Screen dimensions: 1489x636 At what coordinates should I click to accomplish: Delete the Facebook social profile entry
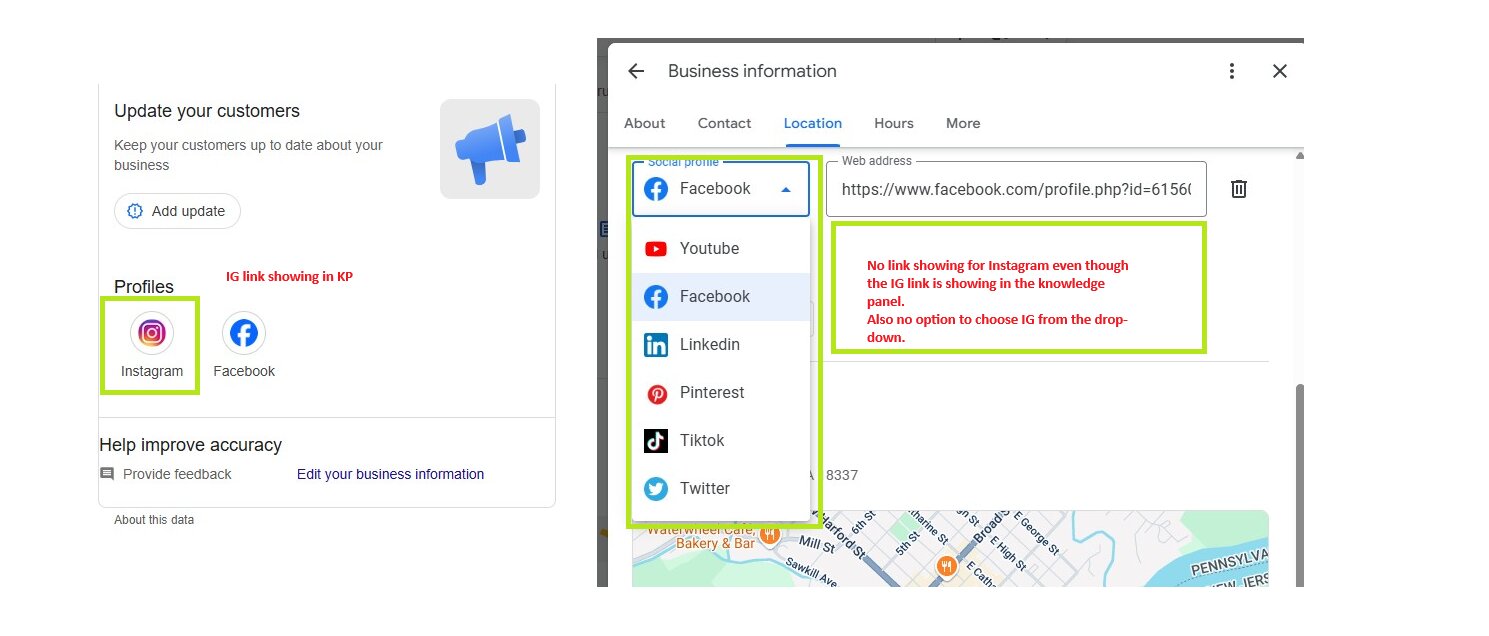(x=1239, y=188)
